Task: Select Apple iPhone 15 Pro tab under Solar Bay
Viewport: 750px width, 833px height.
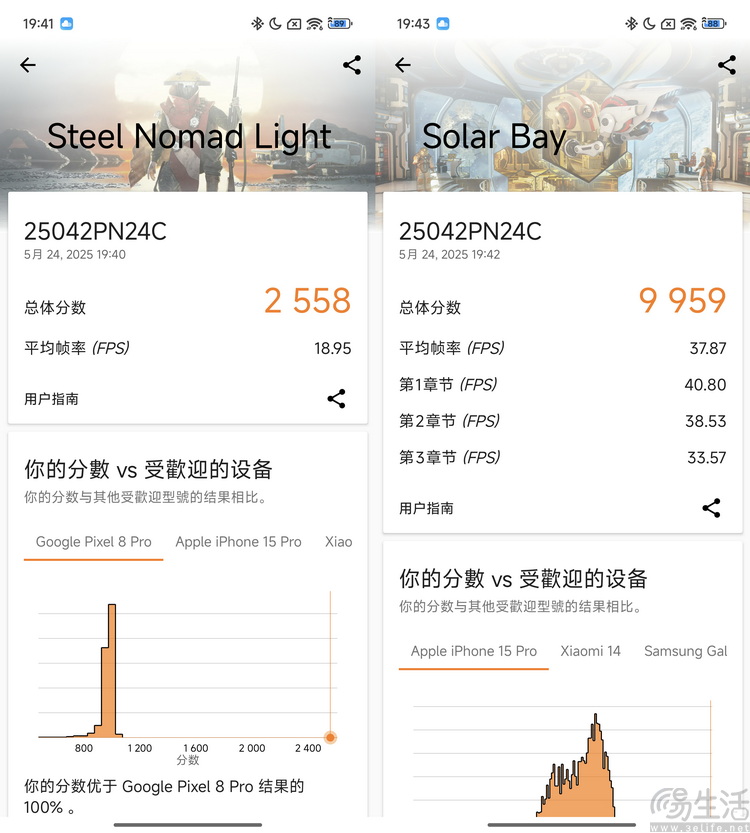Action: (474, 651)
